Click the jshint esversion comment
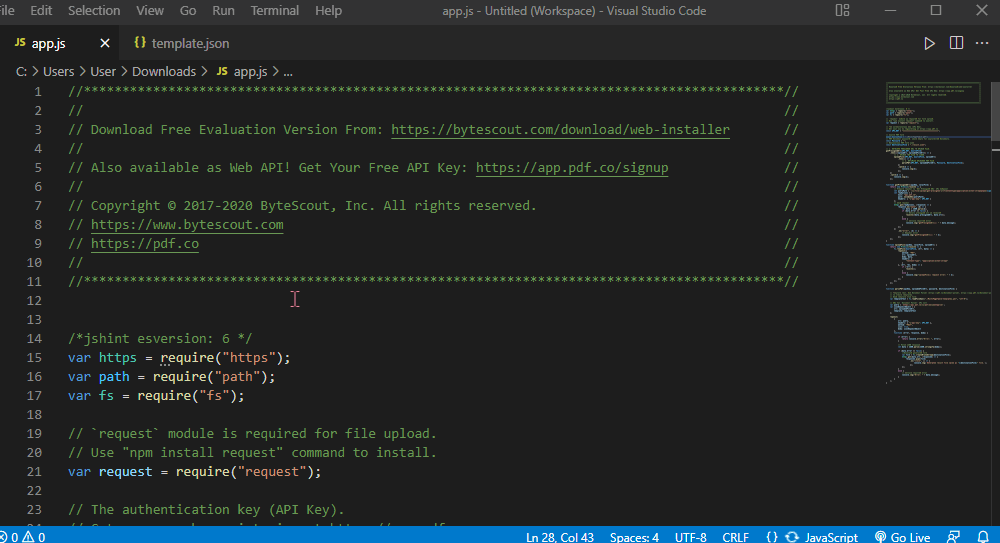 coord(160,339)
